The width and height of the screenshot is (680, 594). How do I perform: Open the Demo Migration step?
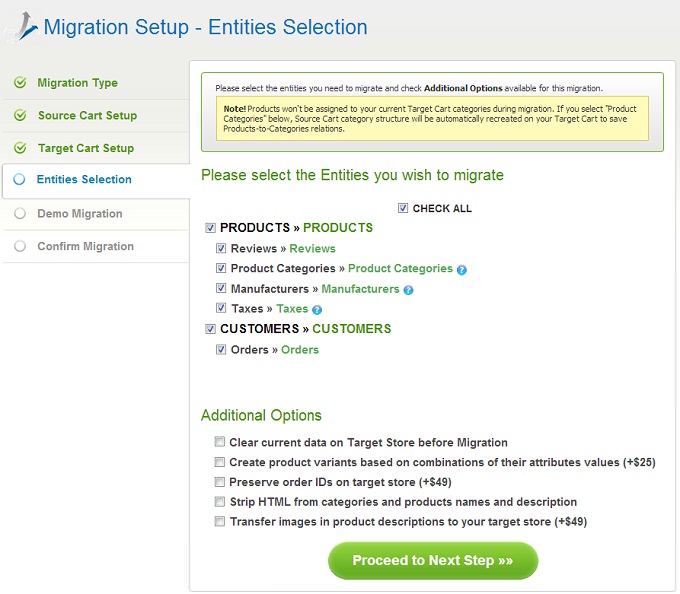(80, 214)
